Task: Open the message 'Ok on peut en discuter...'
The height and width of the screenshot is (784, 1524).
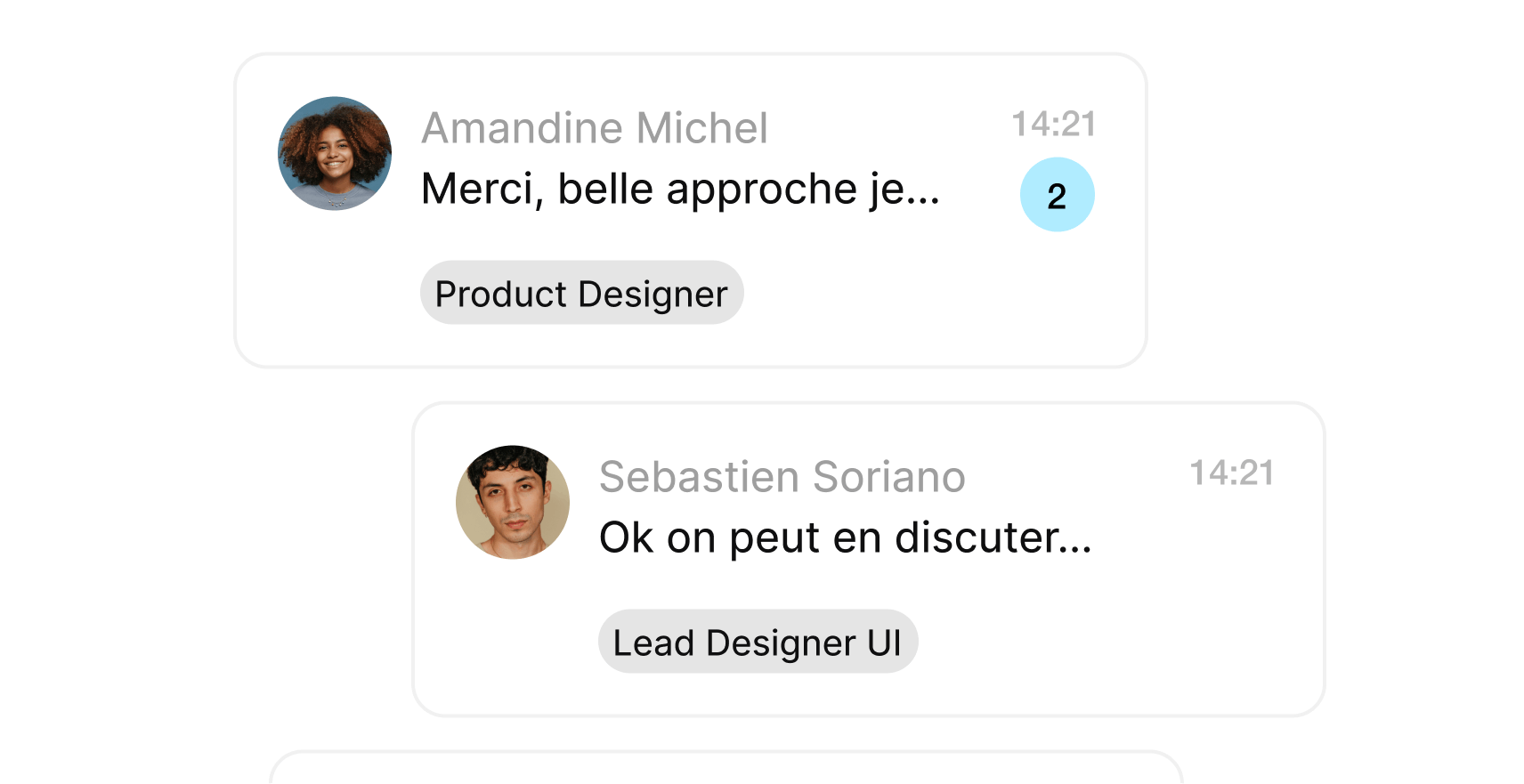Action: coord(844,537)
